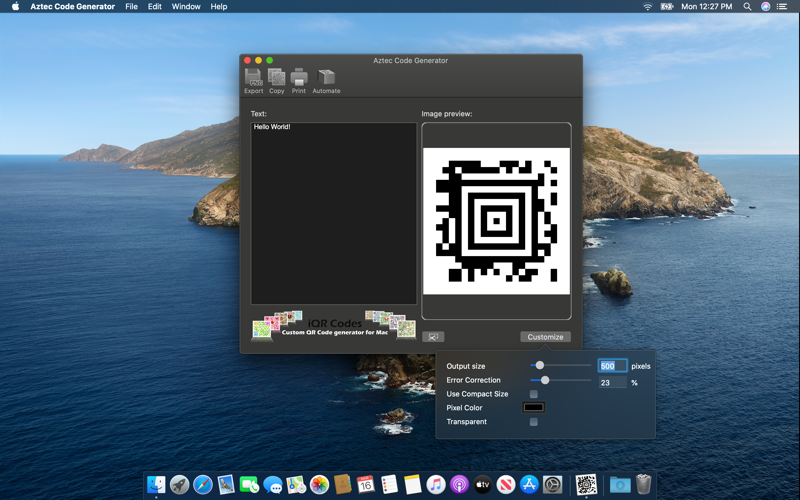Screen dimensions: 800x500
Task: Launch Safari from the Dock
Action: (203, 485)
